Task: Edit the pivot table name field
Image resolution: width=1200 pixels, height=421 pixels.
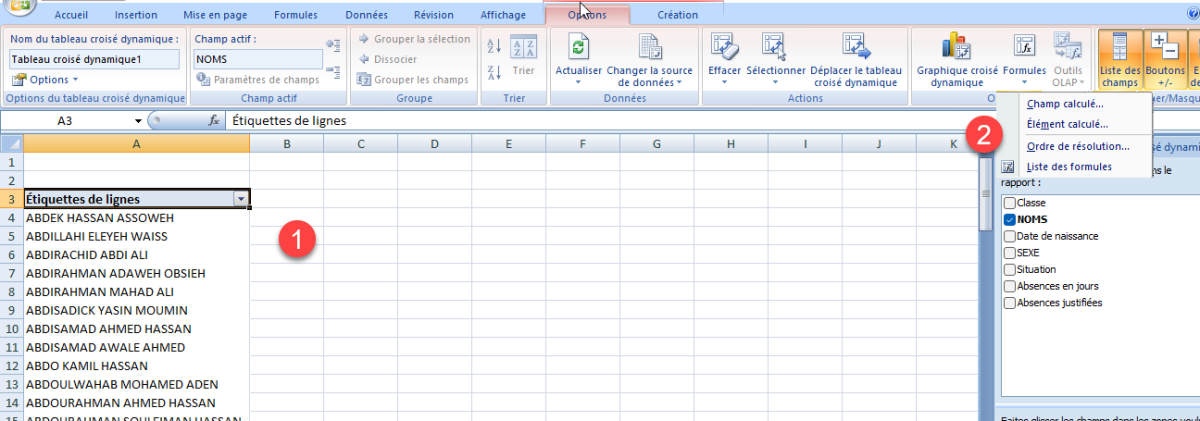Action: point(95,59)
